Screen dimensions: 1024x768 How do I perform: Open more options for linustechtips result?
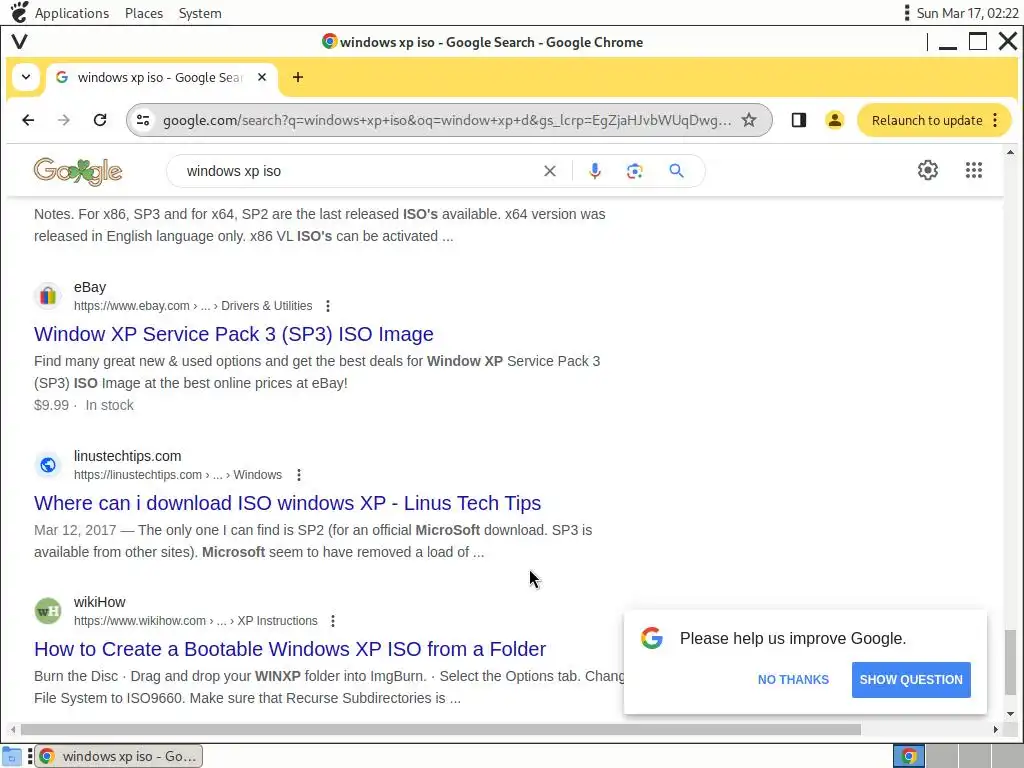pyautogui.click(x=298, y=475)
